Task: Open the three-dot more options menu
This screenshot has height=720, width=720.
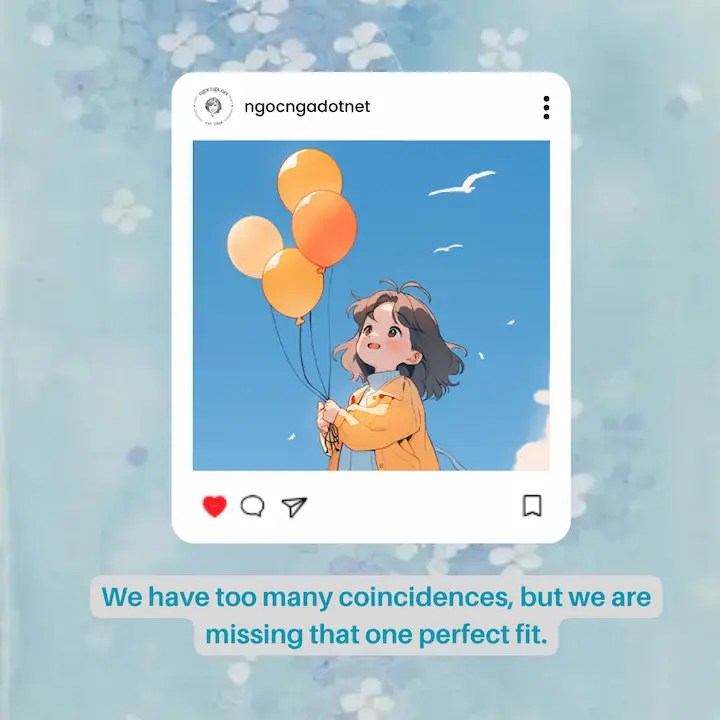Action: [546, 107]
